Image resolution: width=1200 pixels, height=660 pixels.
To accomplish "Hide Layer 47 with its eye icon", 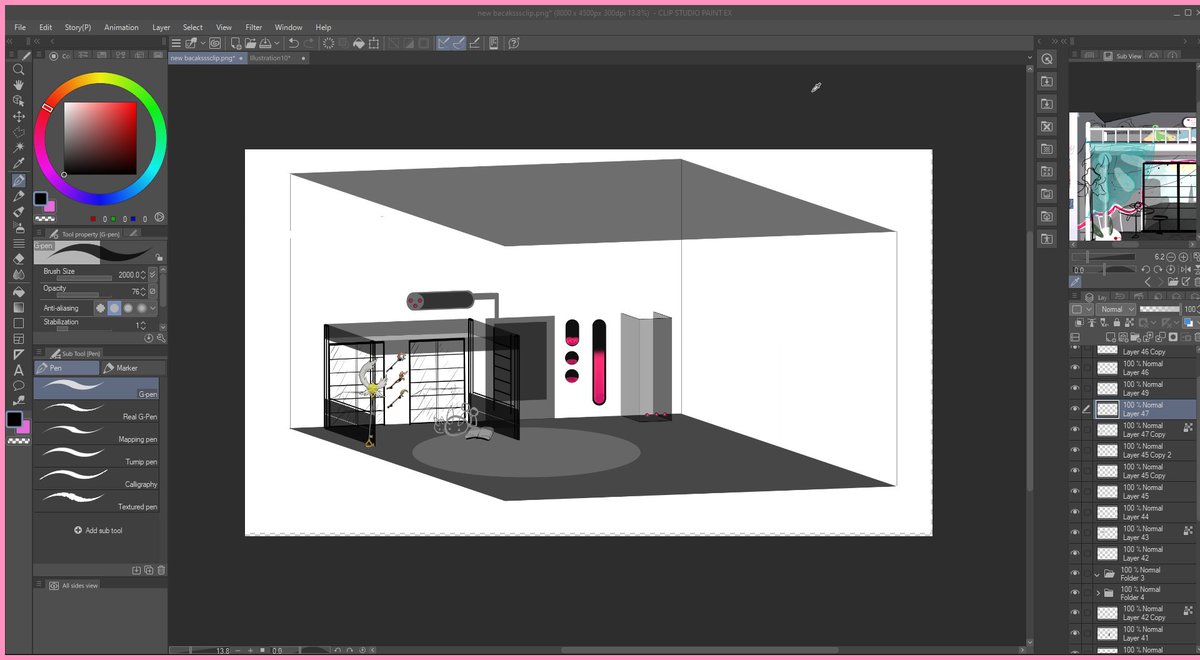I will (x=1075, y=409).
